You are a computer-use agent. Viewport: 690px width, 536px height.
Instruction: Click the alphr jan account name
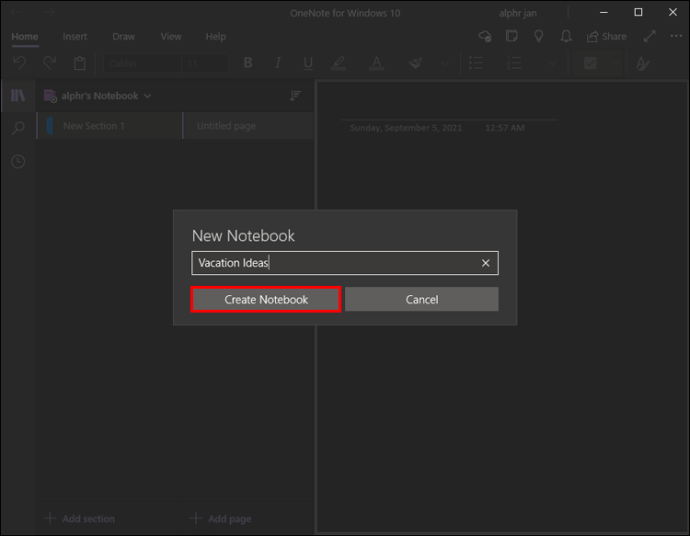click(x=518, y=13)
